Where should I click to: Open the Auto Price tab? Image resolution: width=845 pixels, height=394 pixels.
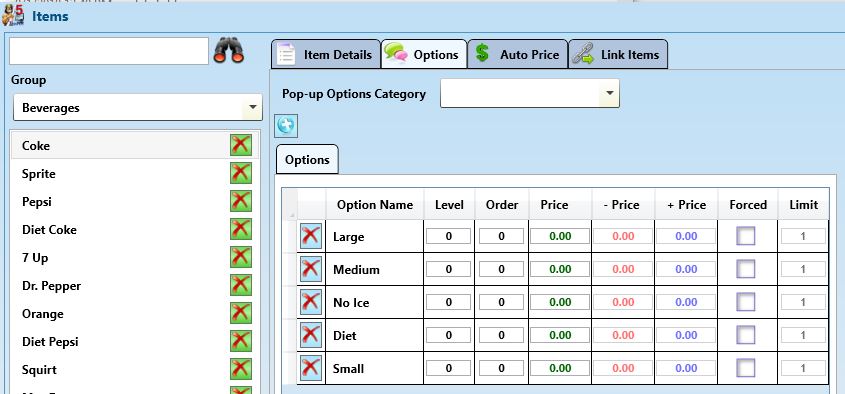click(517, 54)
